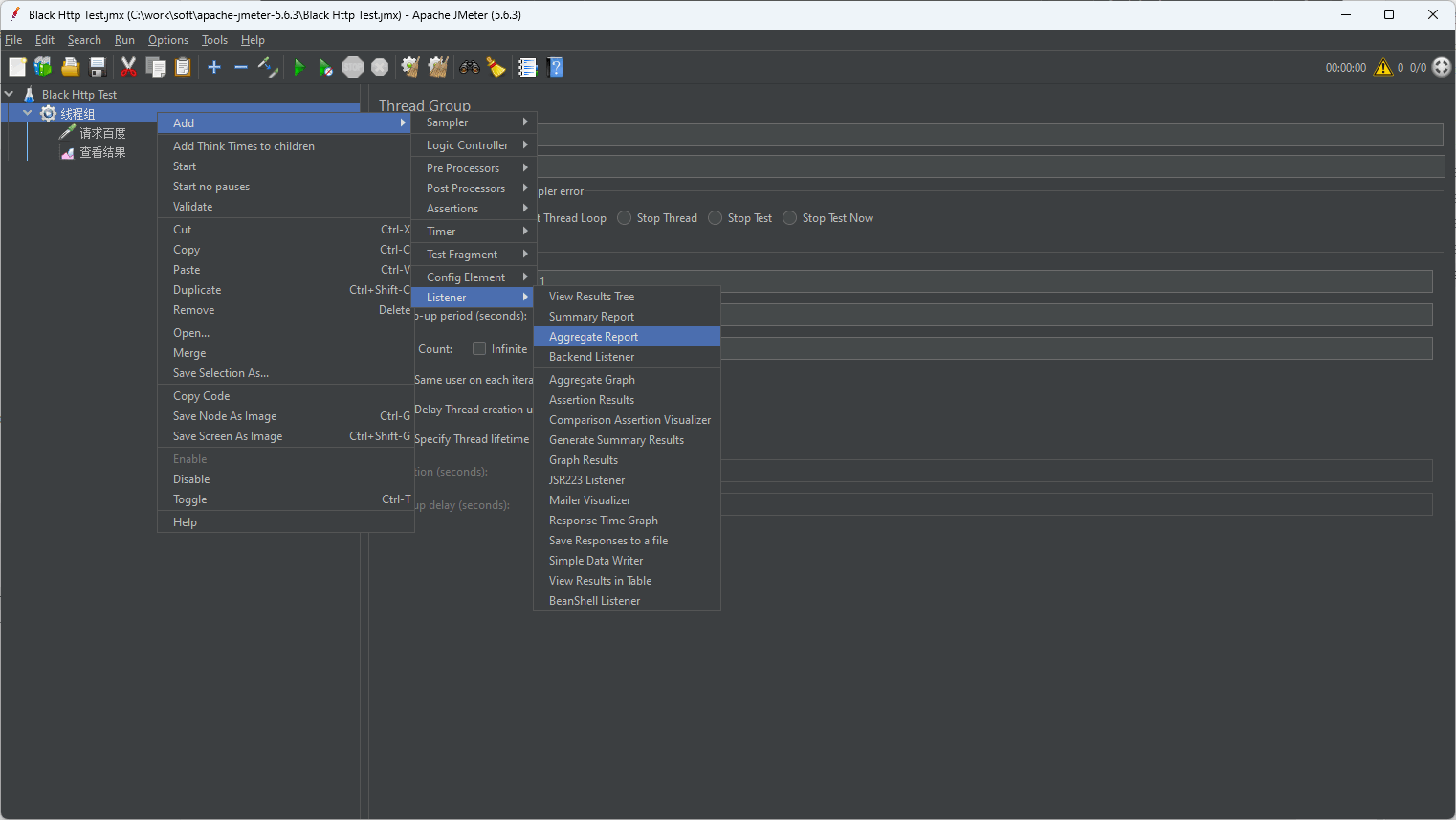Select the 请求百度 tree item
This screenshot has height=820, width=1456.
102,133
